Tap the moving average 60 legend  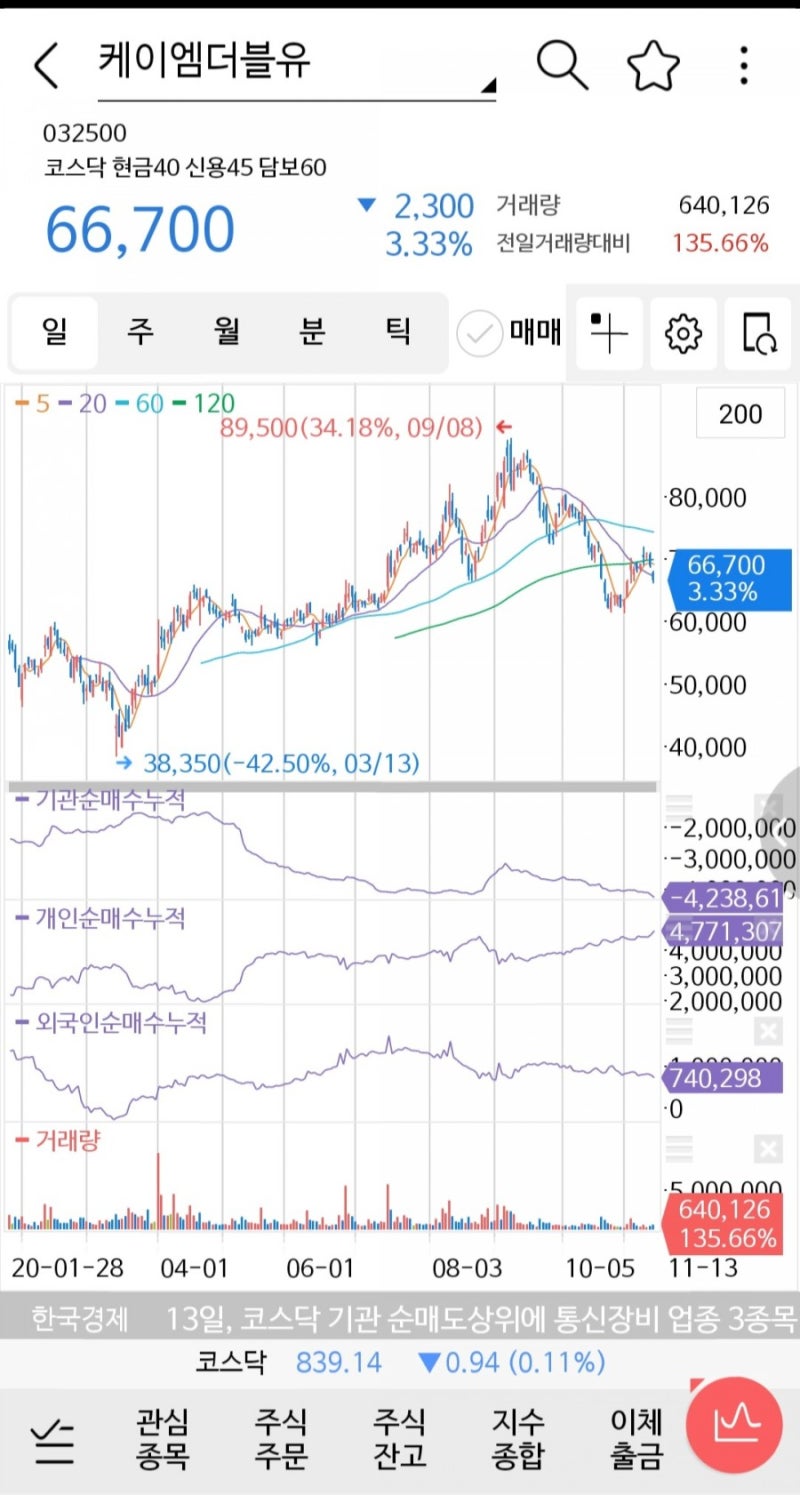139,404
